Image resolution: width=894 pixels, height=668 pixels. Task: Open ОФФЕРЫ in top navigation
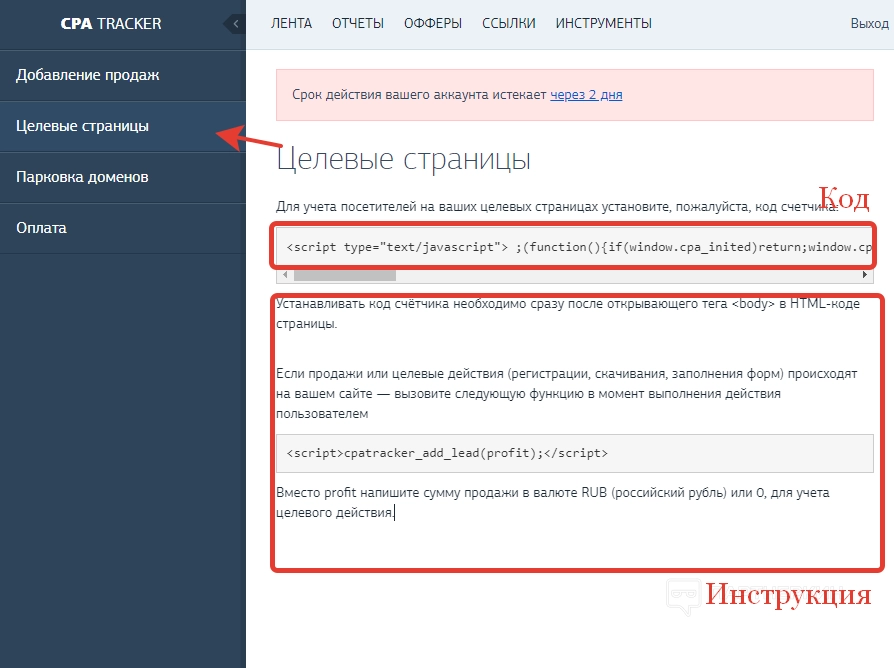click(x=433, y=23)
